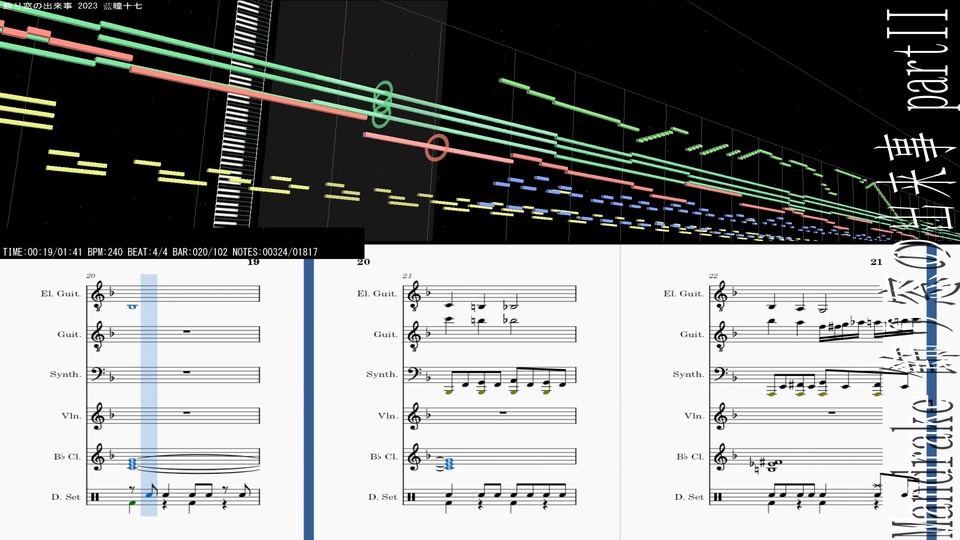Click the BEAT:4/4 time signature readout
This screenshot has height=540, width=960.
(147, 252)
